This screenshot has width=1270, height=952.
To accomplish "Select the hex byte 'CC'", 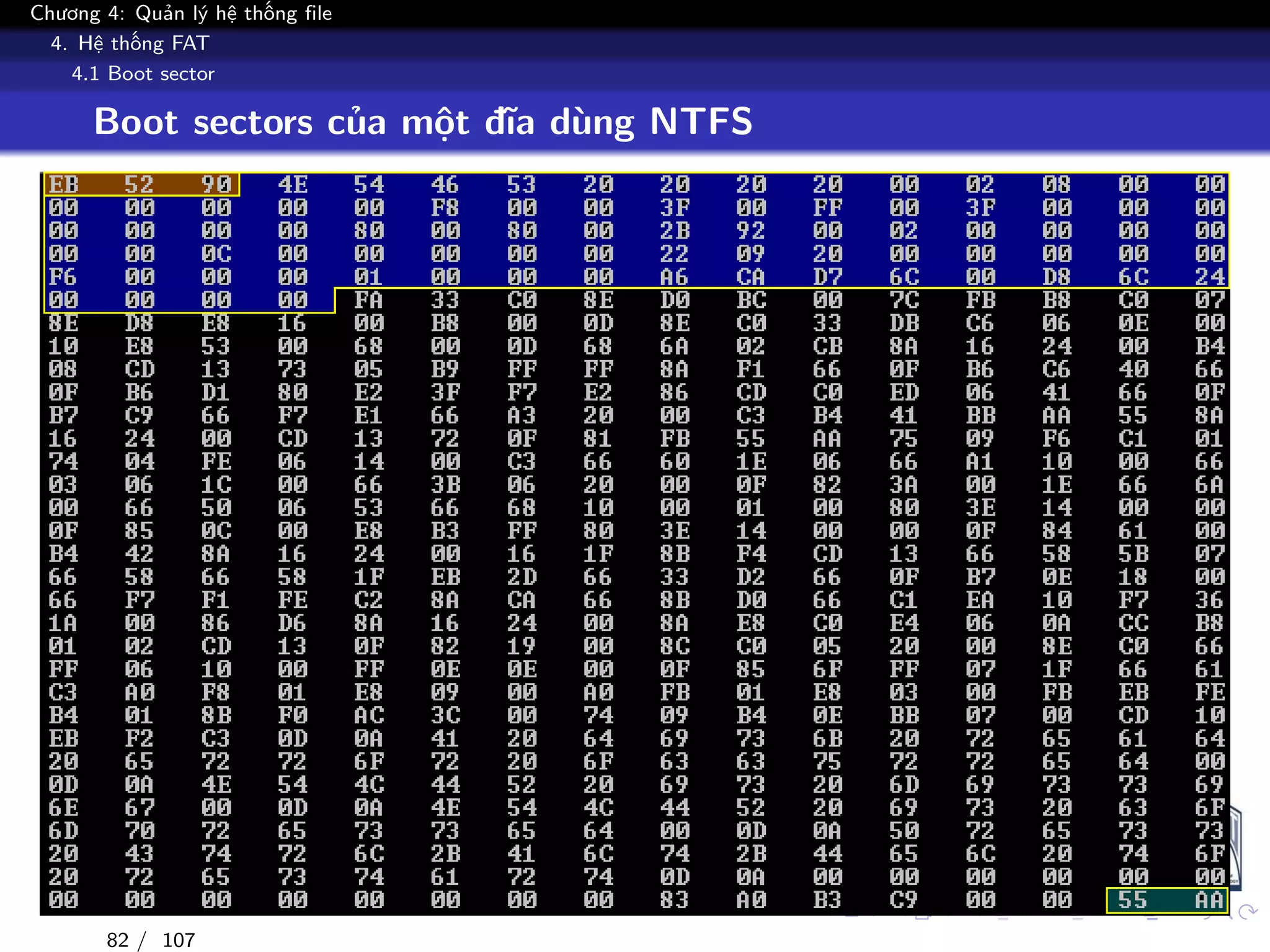I will [1133, 624].
